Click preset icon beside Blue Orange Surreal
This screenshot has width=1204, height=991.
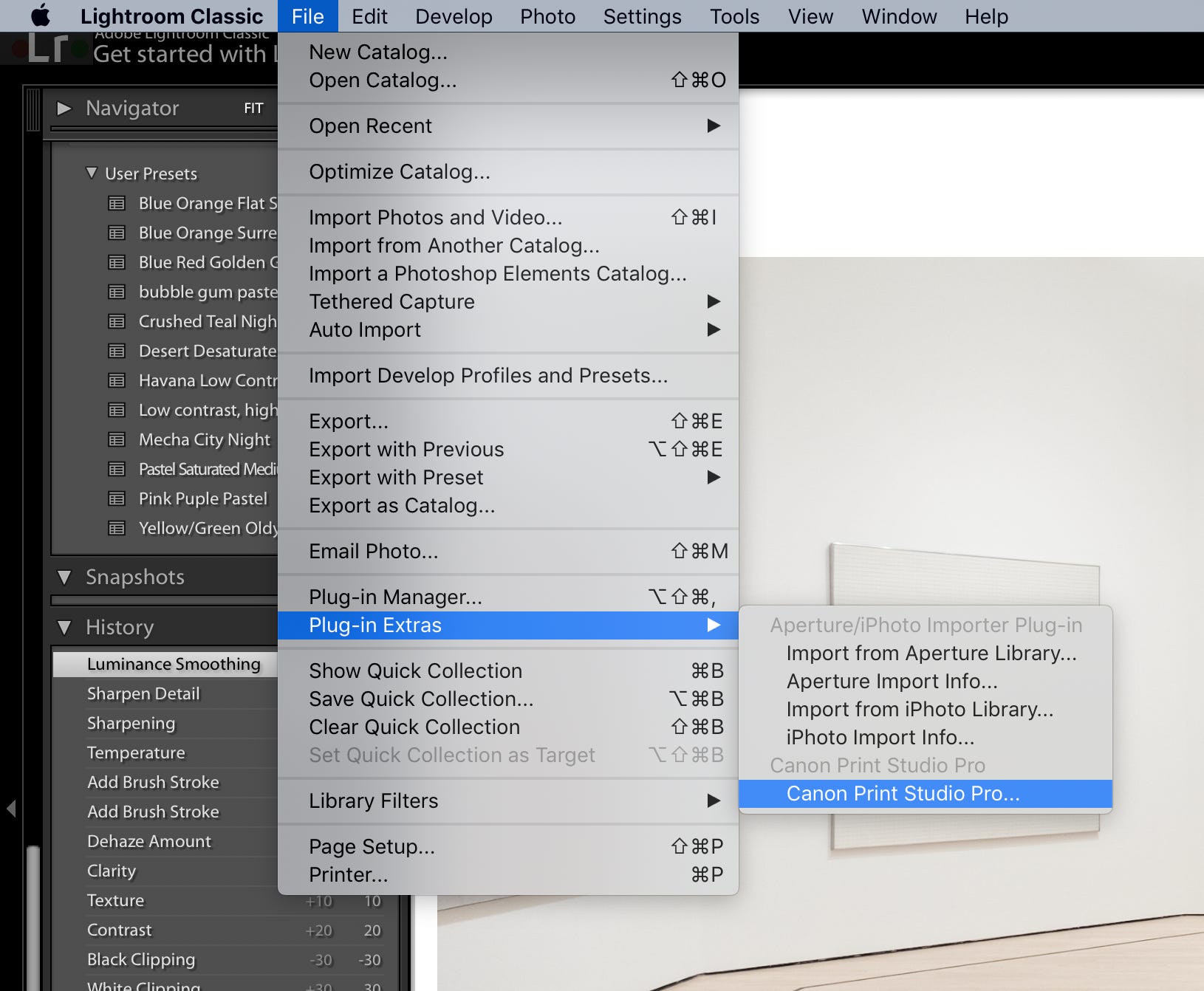pos(117,233)
